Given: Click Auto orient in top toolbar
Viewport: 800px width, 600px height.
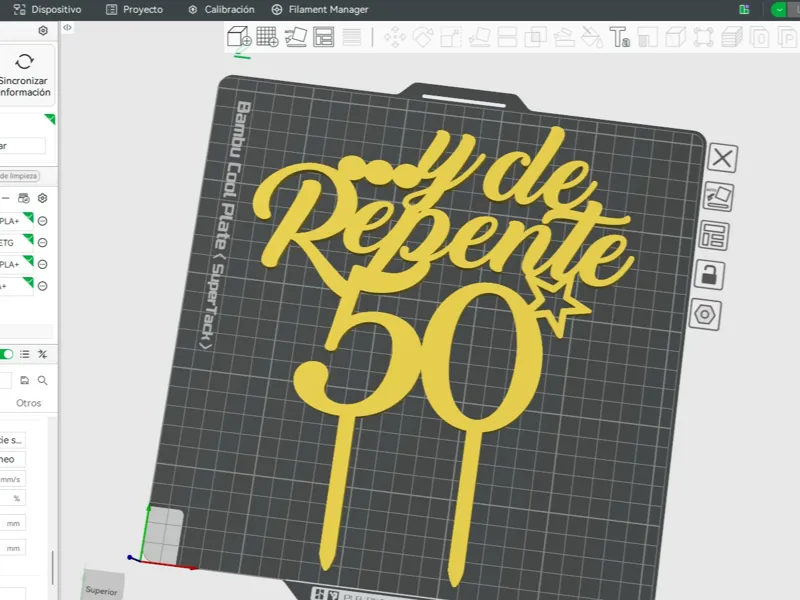Looking at the screenshot, I should [295, 37].
